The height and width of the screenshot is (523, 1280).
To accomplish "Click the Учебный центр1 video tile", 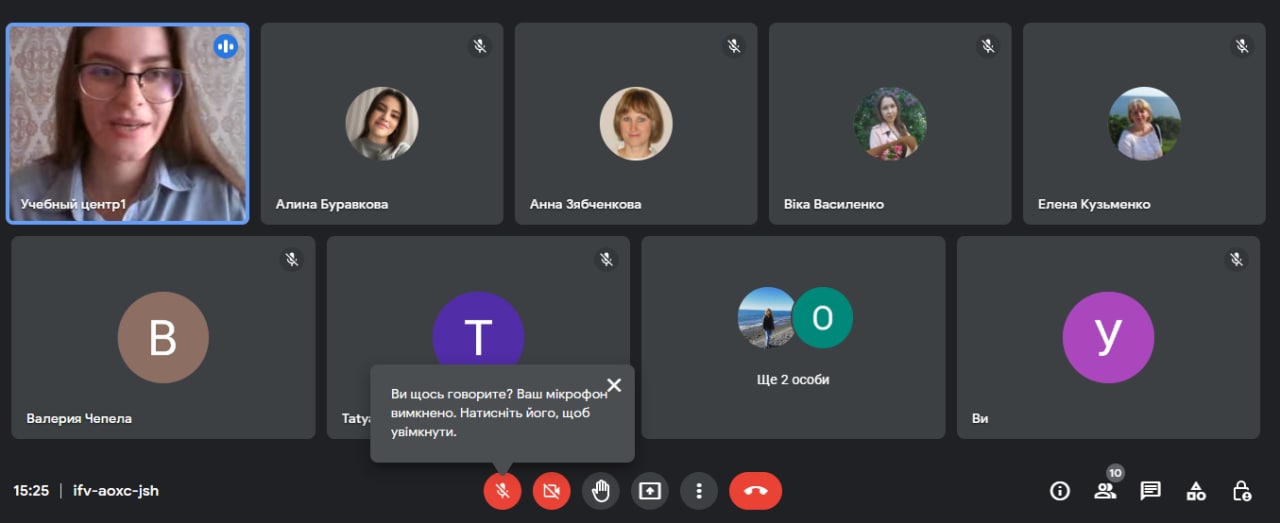I will (127, 123).
